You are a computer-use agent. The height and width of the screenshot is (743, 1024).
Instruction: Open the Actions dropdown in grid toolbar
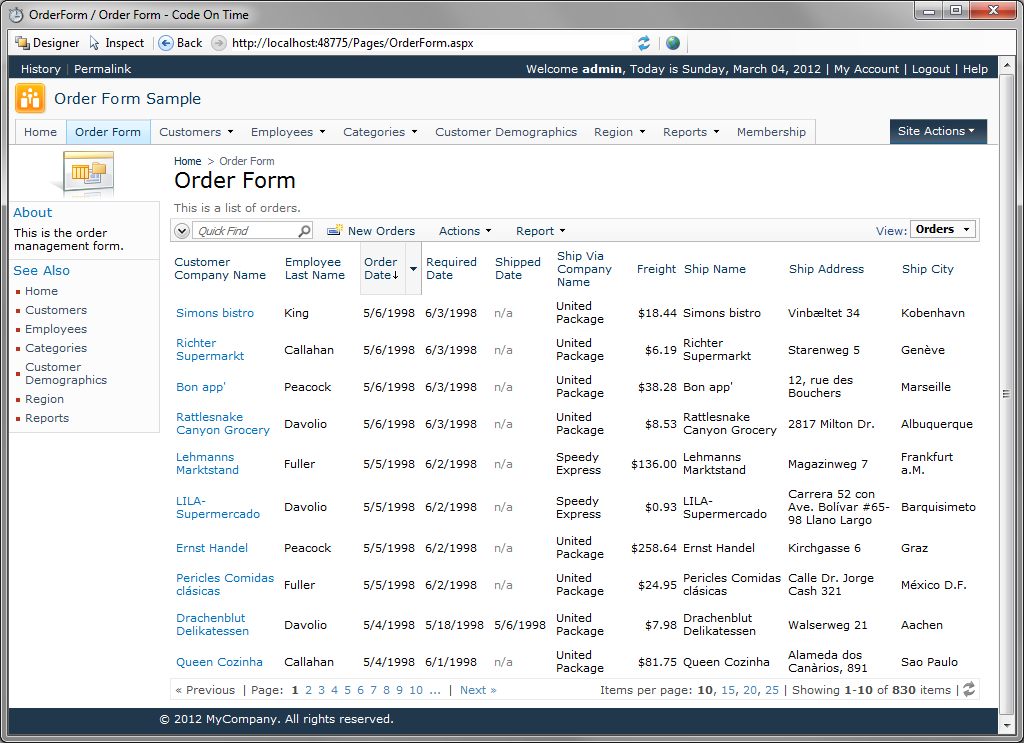(465, 231)
